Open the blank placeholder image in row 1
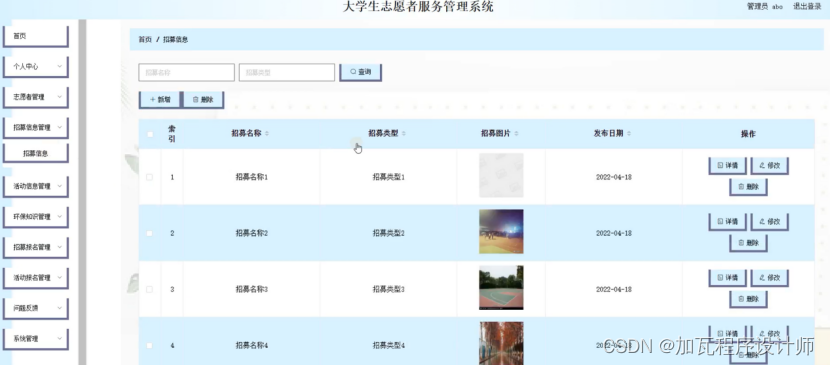Image resolution: width=830 pixels, height=365 pixels. (501, 176)
